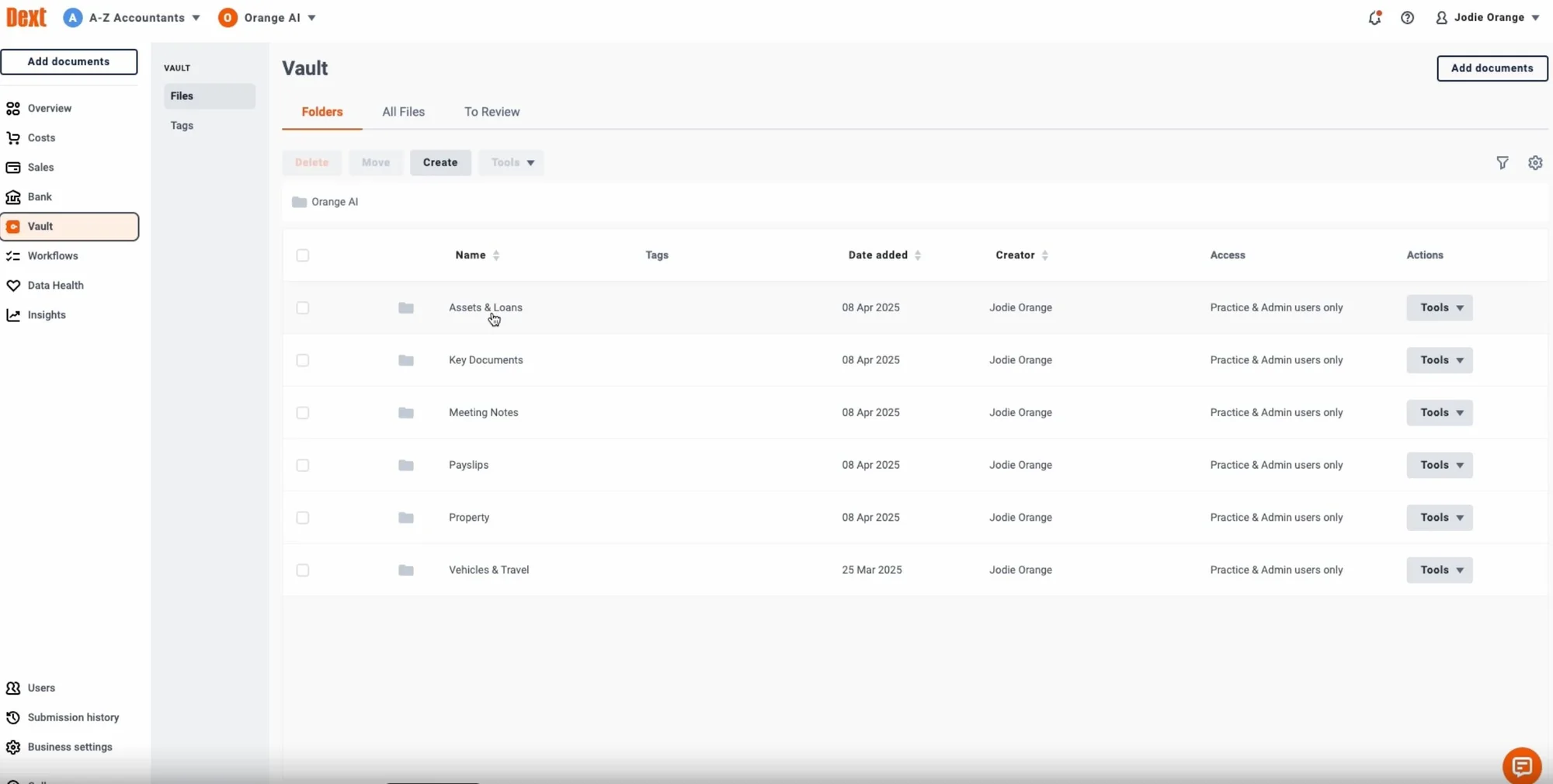Expand the Jodie Orange user menu
This screenshot has width=1553, height=784.
tap(1487, 18)
